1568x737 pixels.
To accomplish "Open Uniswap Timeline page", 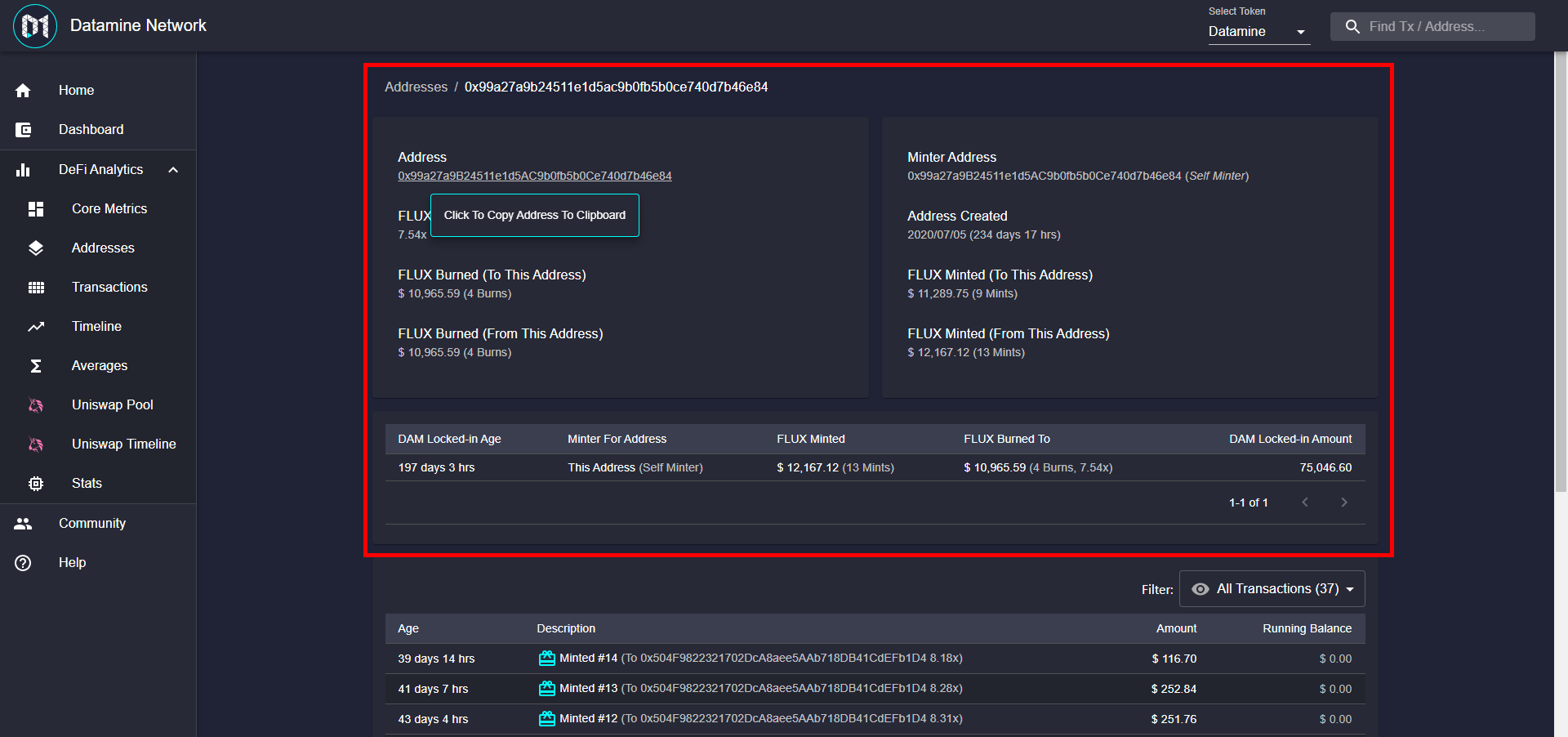I will pos(98,444).
